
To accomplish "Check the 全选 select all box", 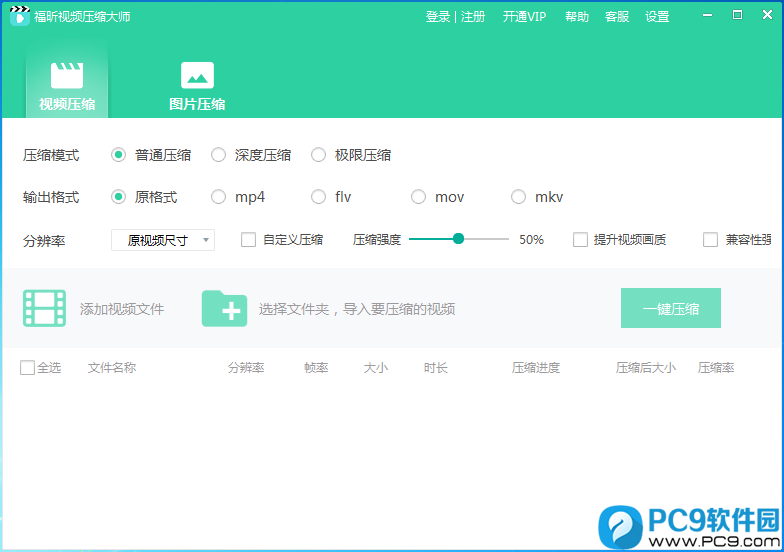I will point(27,368).
